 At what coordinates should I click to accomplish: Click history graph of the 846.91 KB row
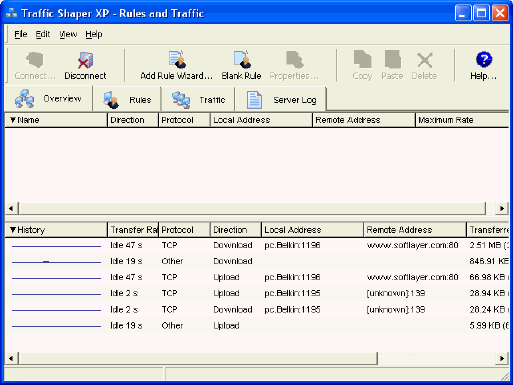click(56, 262)
